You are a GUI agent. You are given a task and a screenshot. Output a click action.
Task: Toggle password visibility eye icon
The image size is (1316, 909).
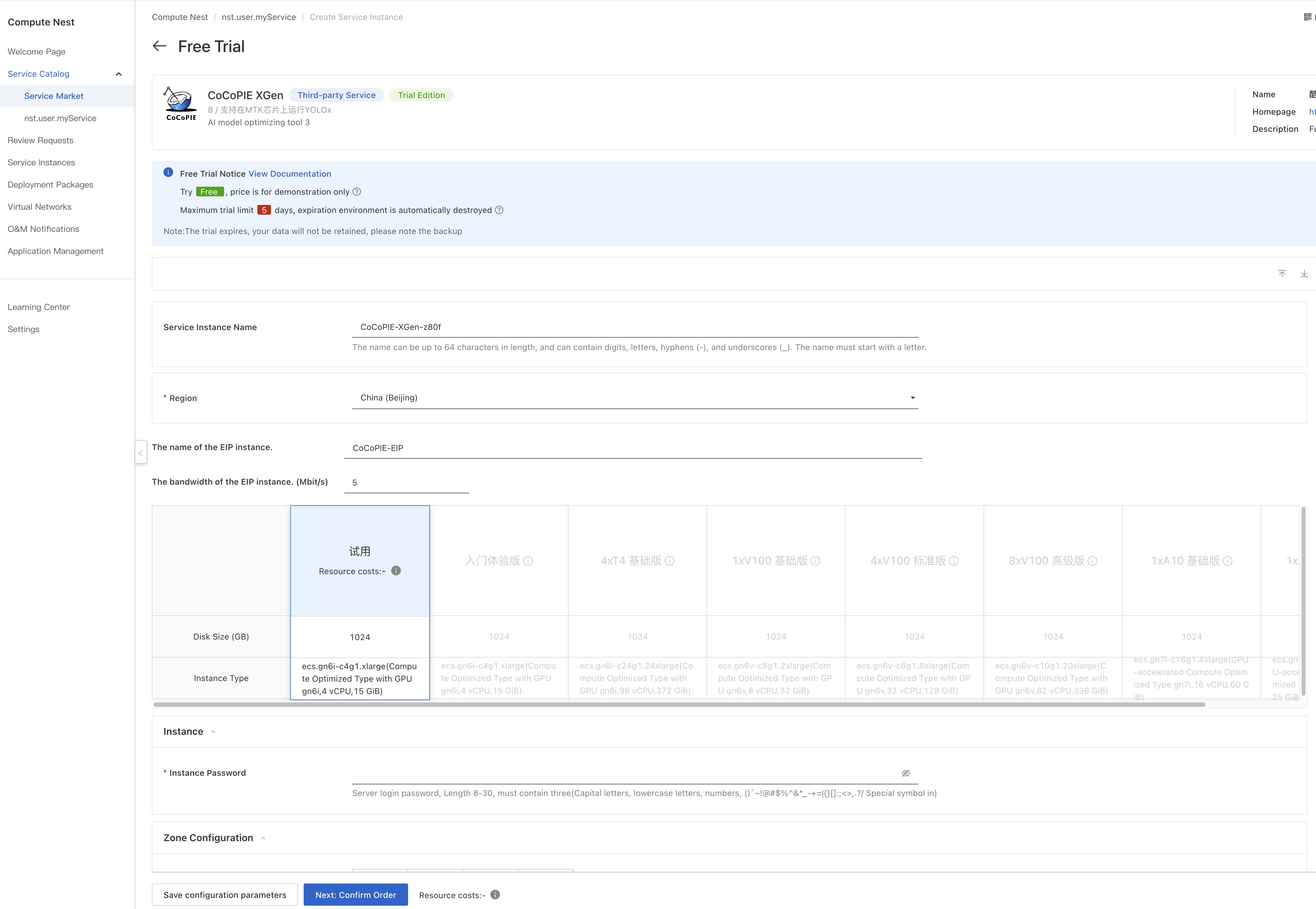(x=906, y=774)
